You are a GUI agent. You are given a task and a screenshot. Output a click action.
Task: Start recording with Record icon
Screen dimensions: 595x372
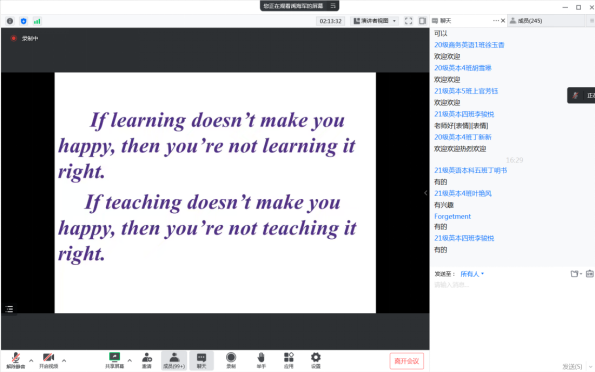pyautogui.click(x=231, y=360)
